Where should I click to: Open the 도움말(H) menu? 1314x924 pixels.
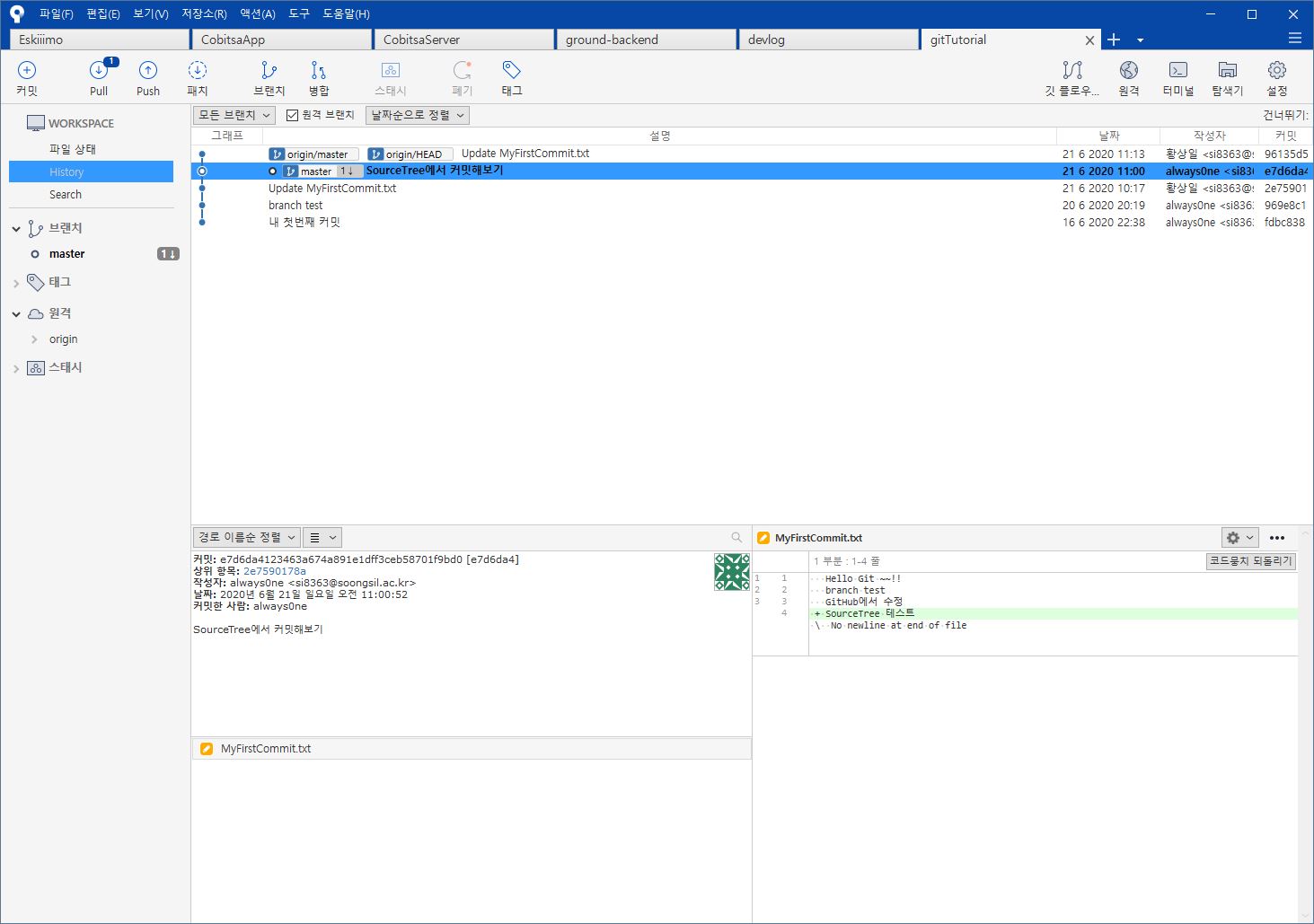pos(347,13)
